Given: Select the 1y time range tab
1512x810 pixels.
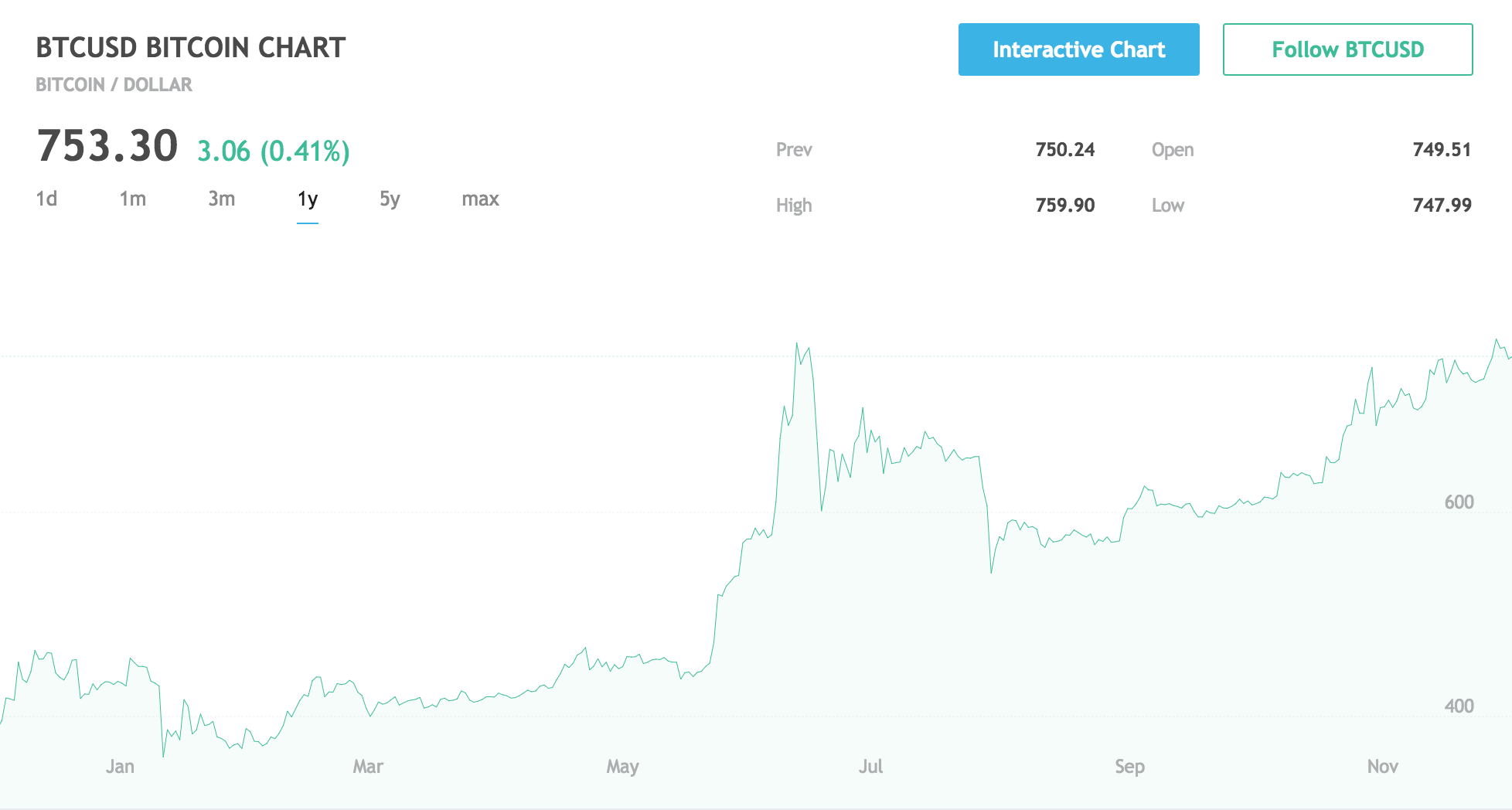Looking at the screenshot, I should click(x=308, y=199).
